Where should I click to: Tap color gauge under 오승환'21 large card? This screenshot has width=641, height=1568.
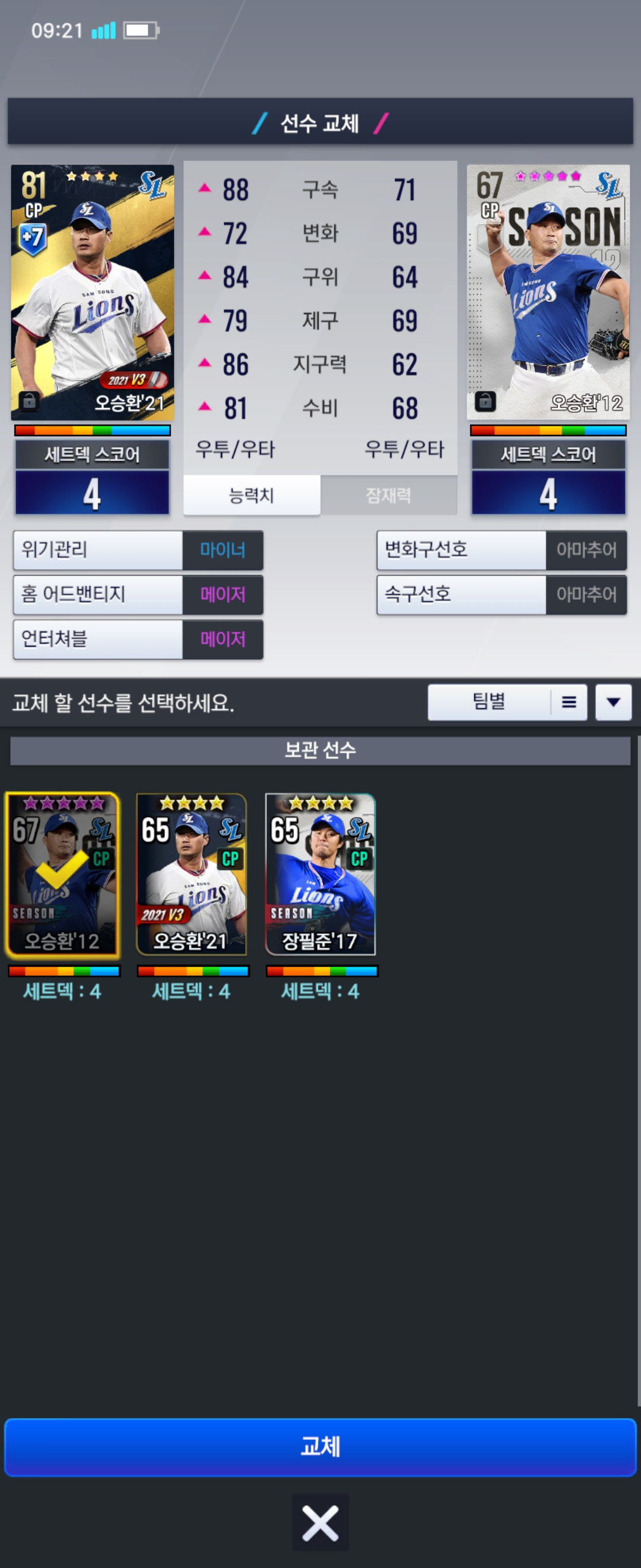[x=93, y=431]
